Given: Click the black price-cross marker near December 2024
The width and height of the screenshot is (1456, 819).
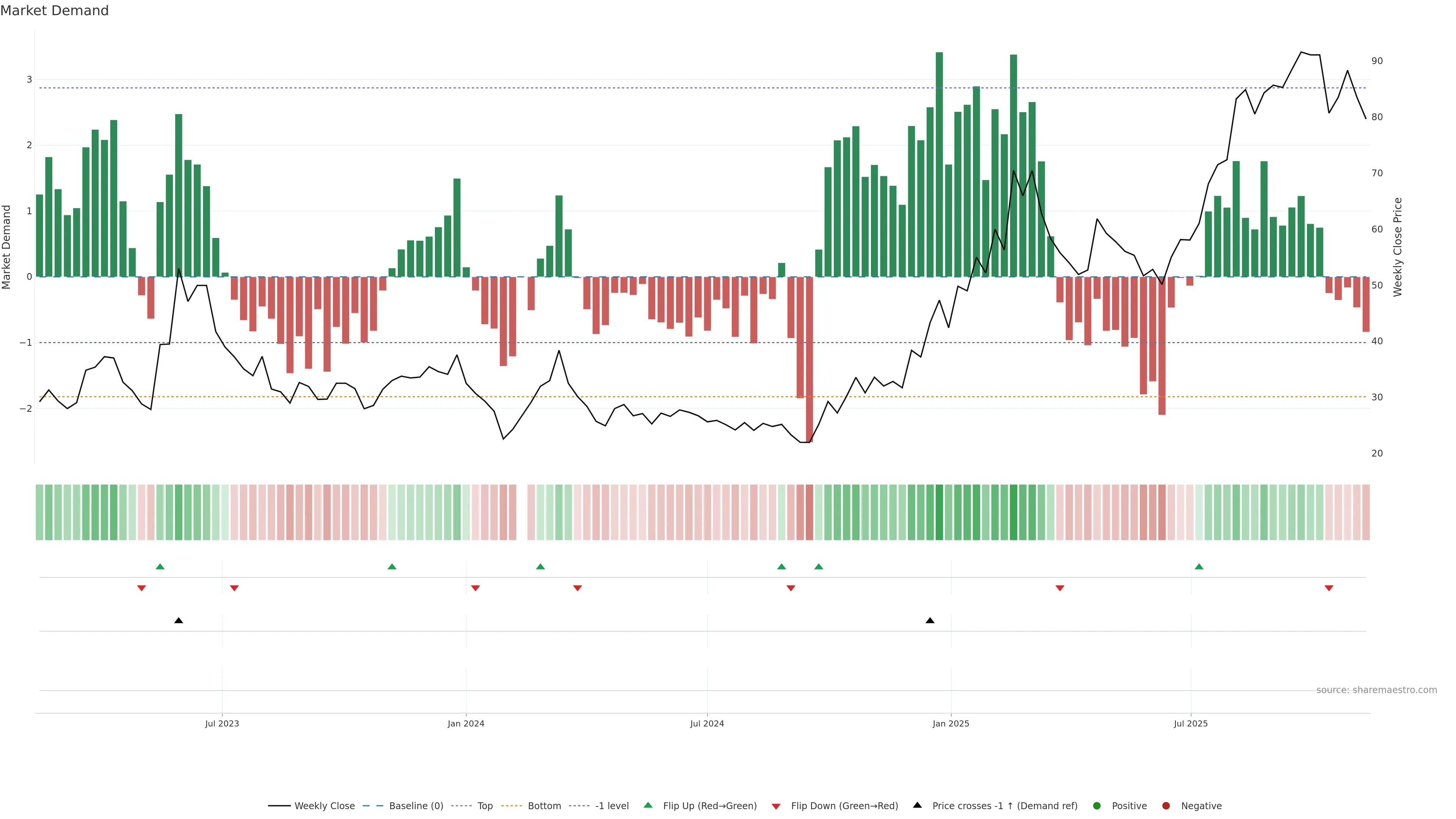Looking at the screenshot, I should tap(930, 621).
